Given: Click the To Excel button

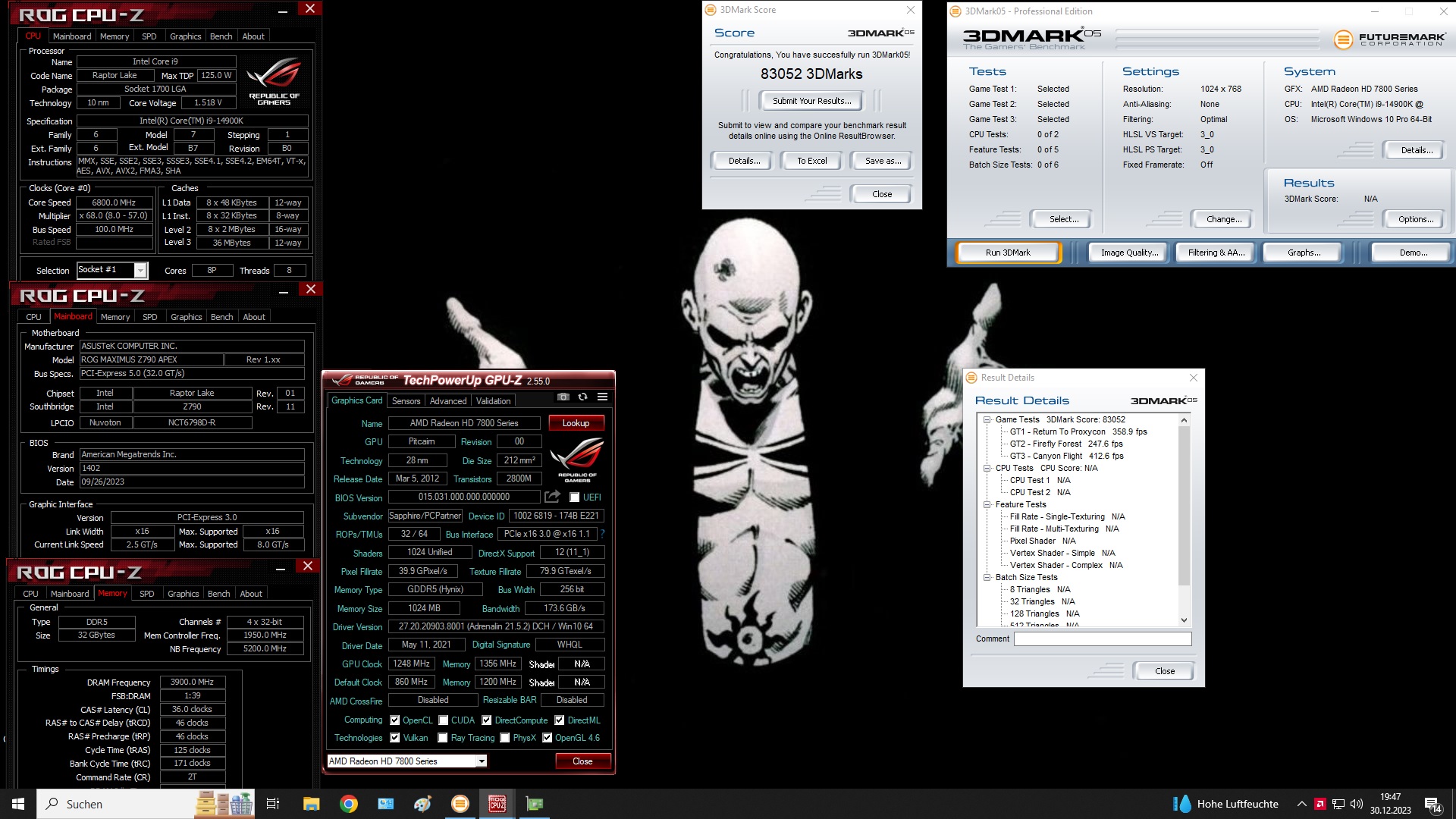Looking at the screenshot, I should tap(811, 161).
